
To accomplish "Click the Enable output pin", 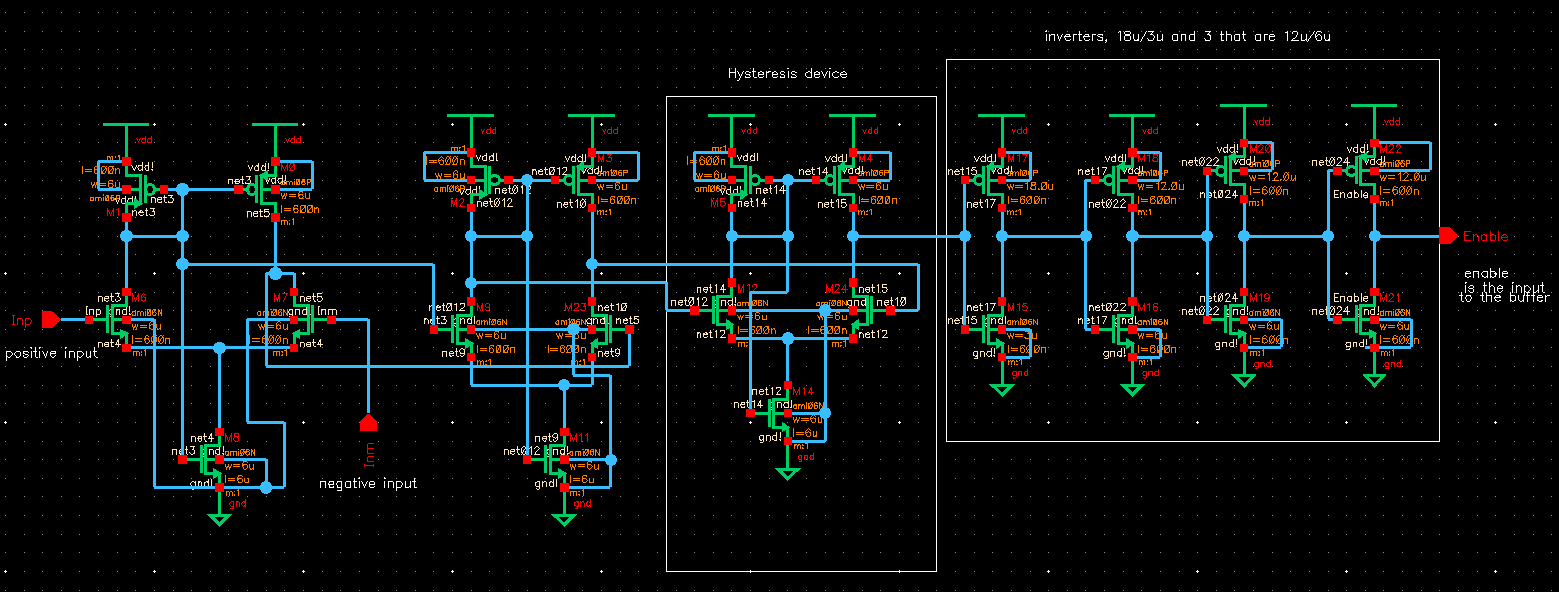I will (1449, 236).
